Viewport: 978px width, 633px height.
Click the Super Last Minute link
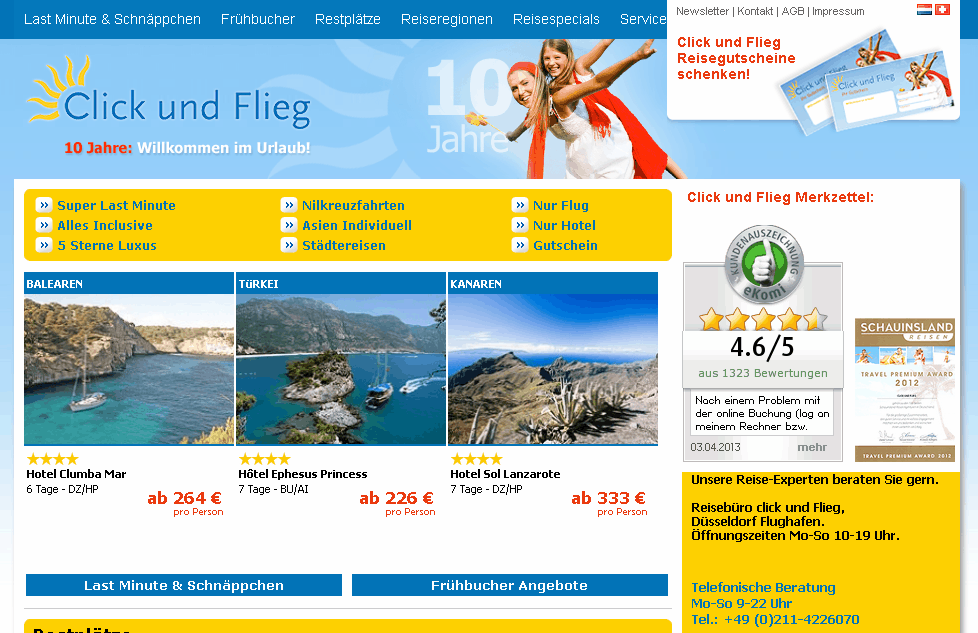(x=117, y=205)
